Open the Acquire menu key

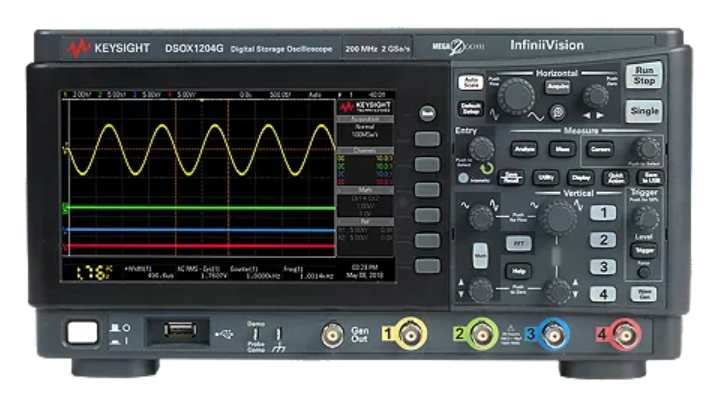pos(557,86)
